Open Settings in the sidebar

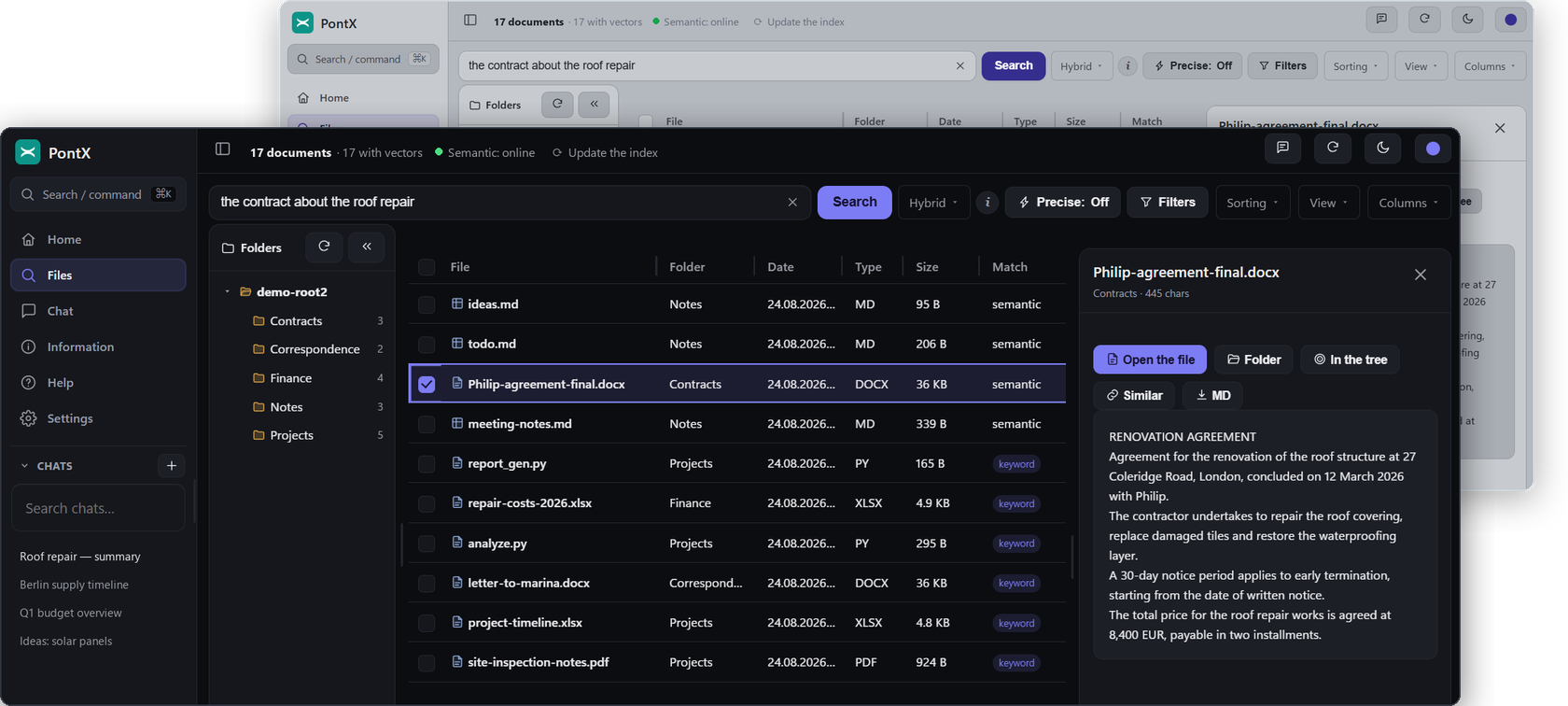click(x=98, y=418)
